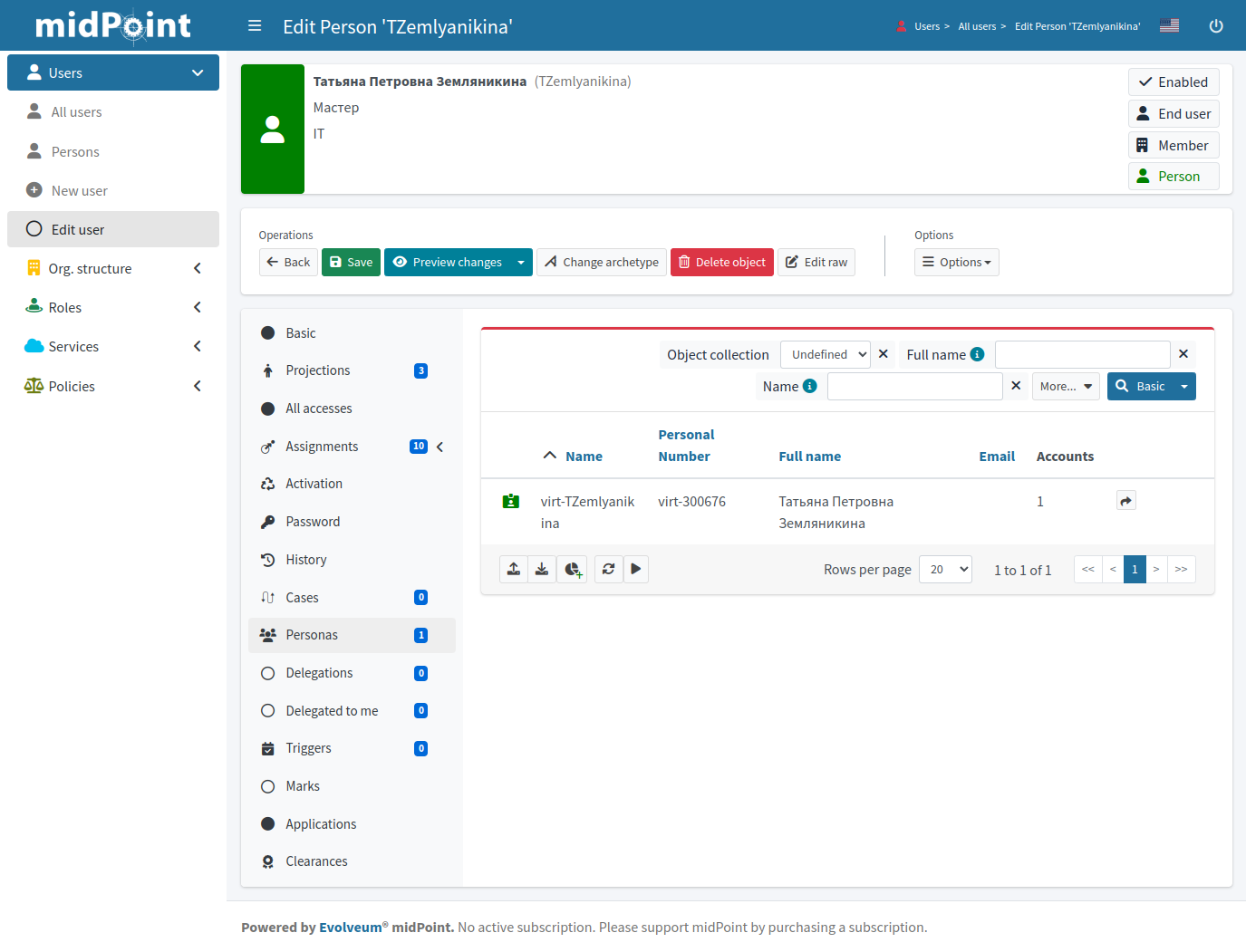Viewport: 1246px width, 952px height.
Task: Open Persons in sidebar
Action: pyautogui.click(x=113, y=151)
